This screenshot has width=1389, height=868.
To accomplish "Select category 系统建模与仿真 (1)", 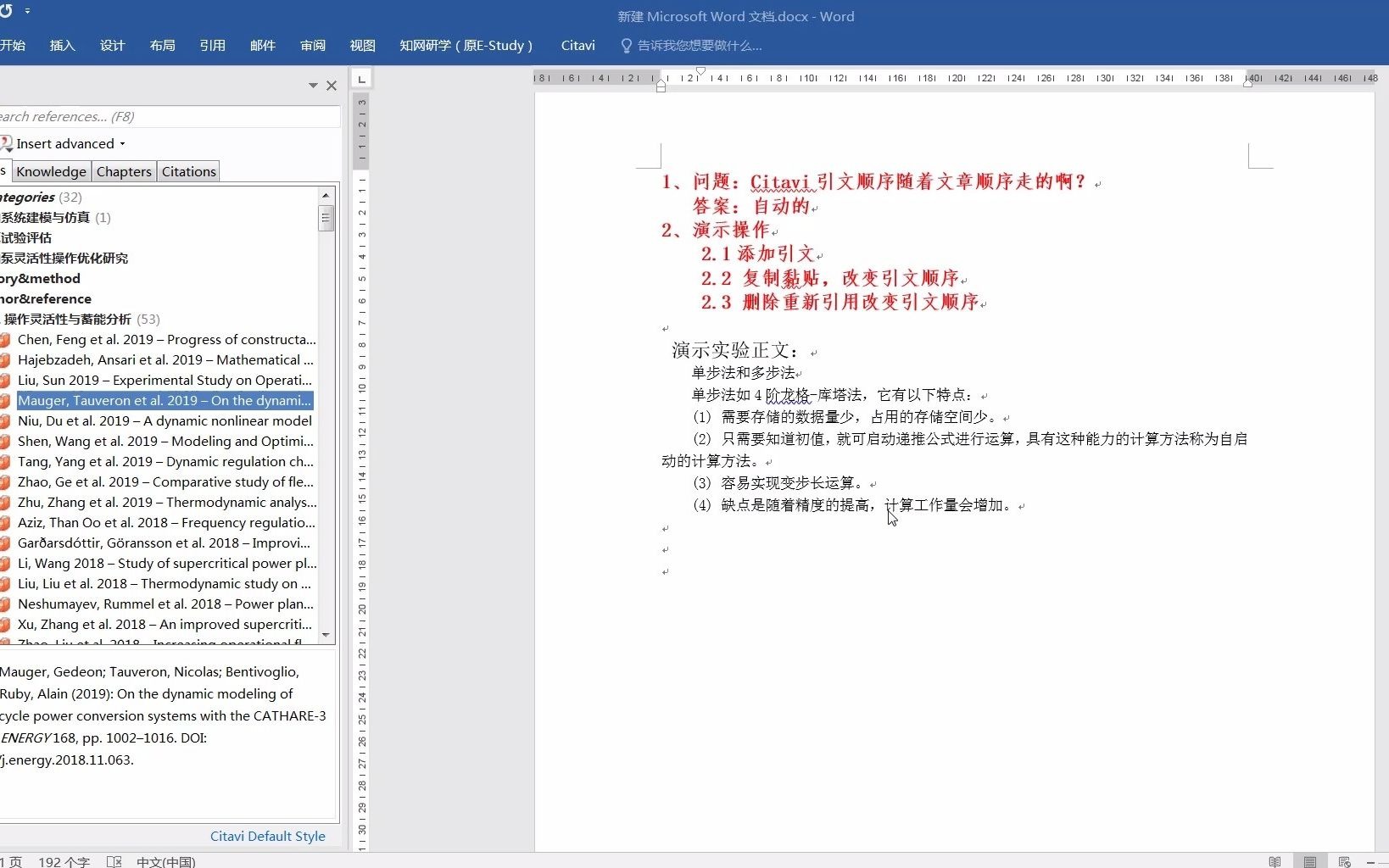I will click(x=56, y=218).
